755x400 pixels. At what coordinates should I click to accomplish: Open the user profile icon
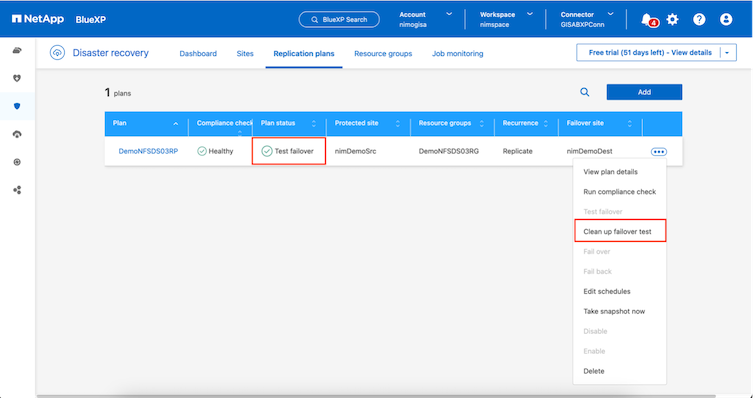[726, 19]
